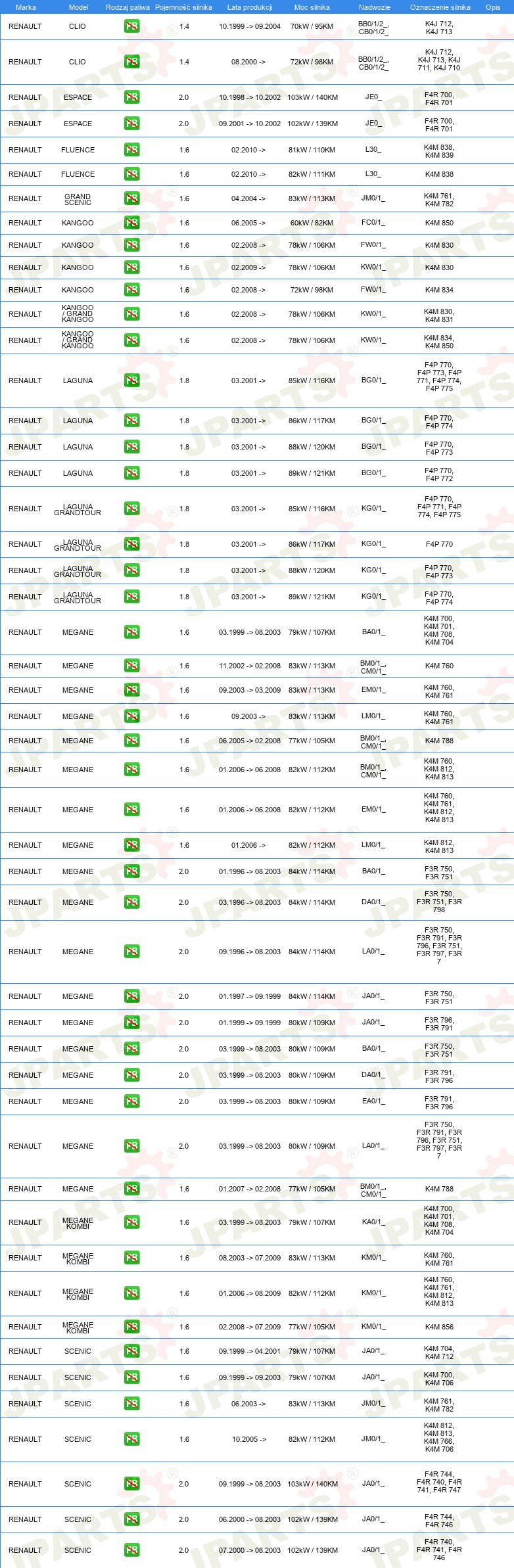Click the 'FC0/1_' body code cell

click(x=373, y=223)
